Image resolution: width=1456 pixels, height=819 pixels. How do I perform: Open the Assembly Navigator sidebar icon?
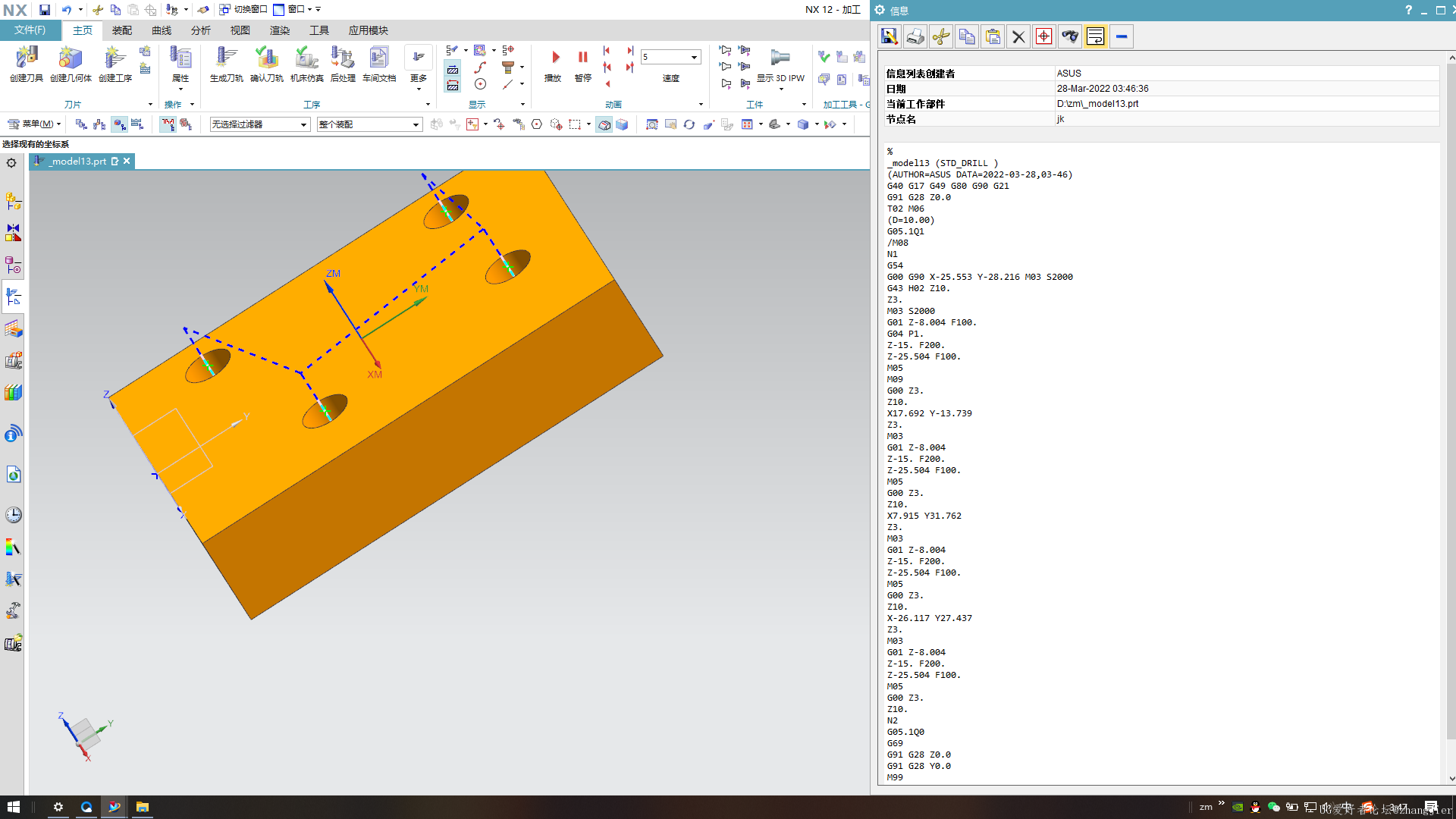(x=13, y=201)
